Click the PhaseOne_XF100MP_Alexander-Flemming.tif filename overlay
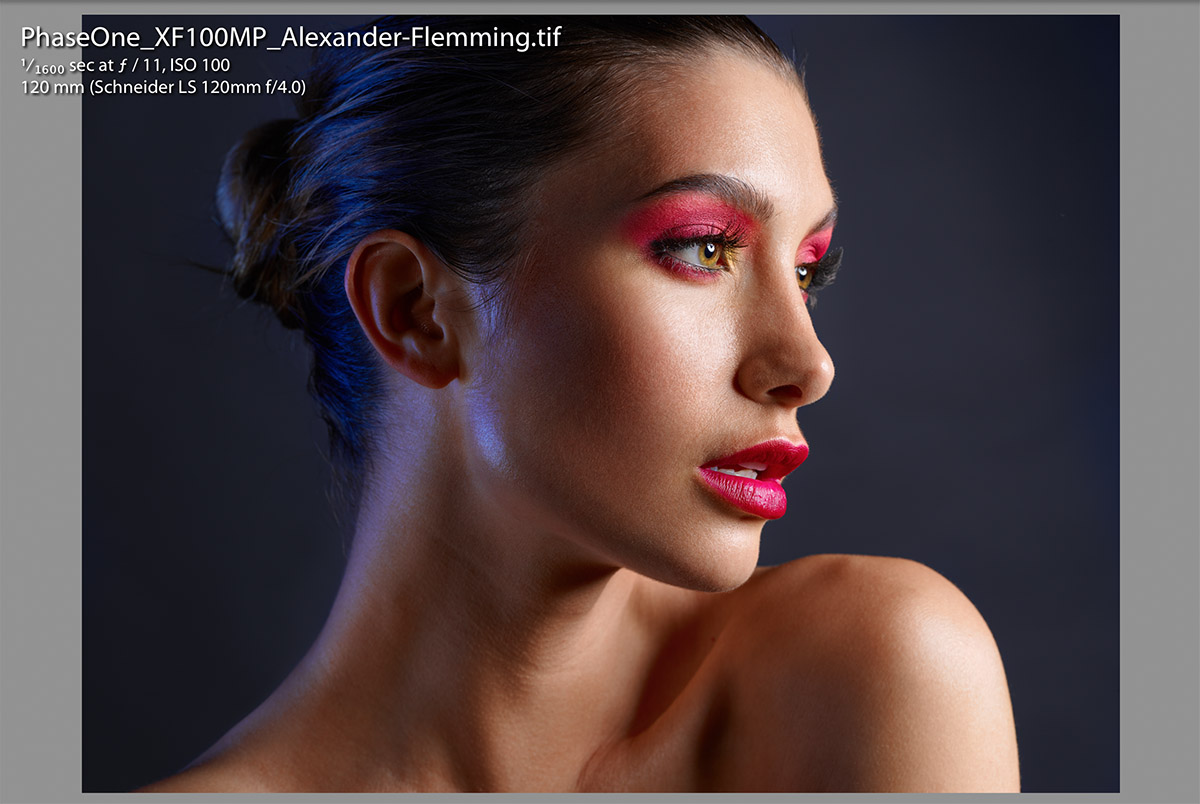This screenshot has height=804, width=1200. (290, 38)
